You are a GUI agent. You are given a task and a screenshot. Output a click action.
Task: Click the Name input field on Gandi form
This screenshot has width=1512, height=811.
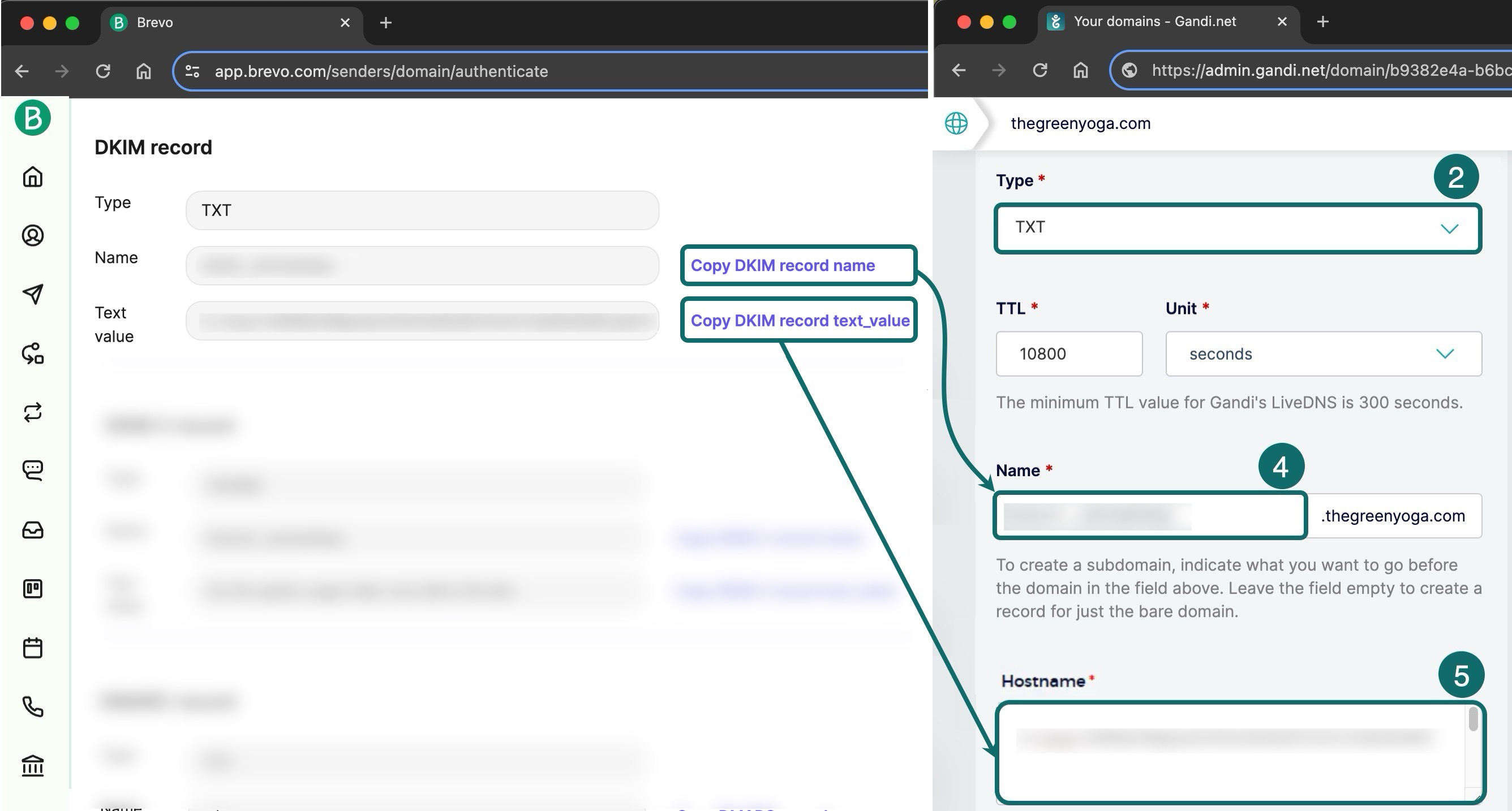pos(1150,515)
